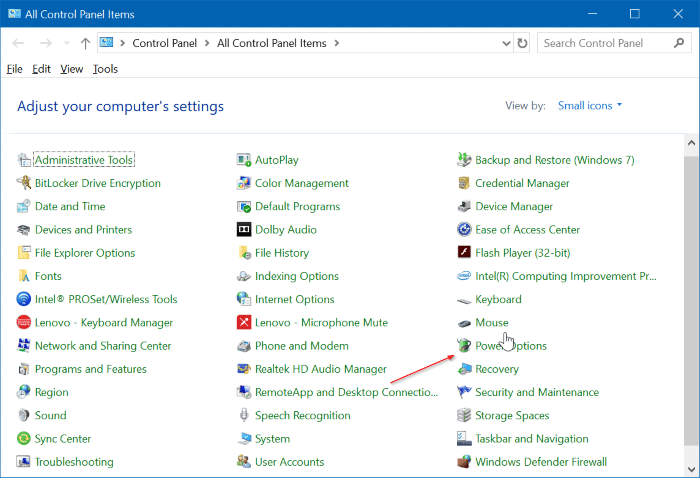The image size is (700, 478).
Task: Open the Tools menu
Action: click(105, 69)
